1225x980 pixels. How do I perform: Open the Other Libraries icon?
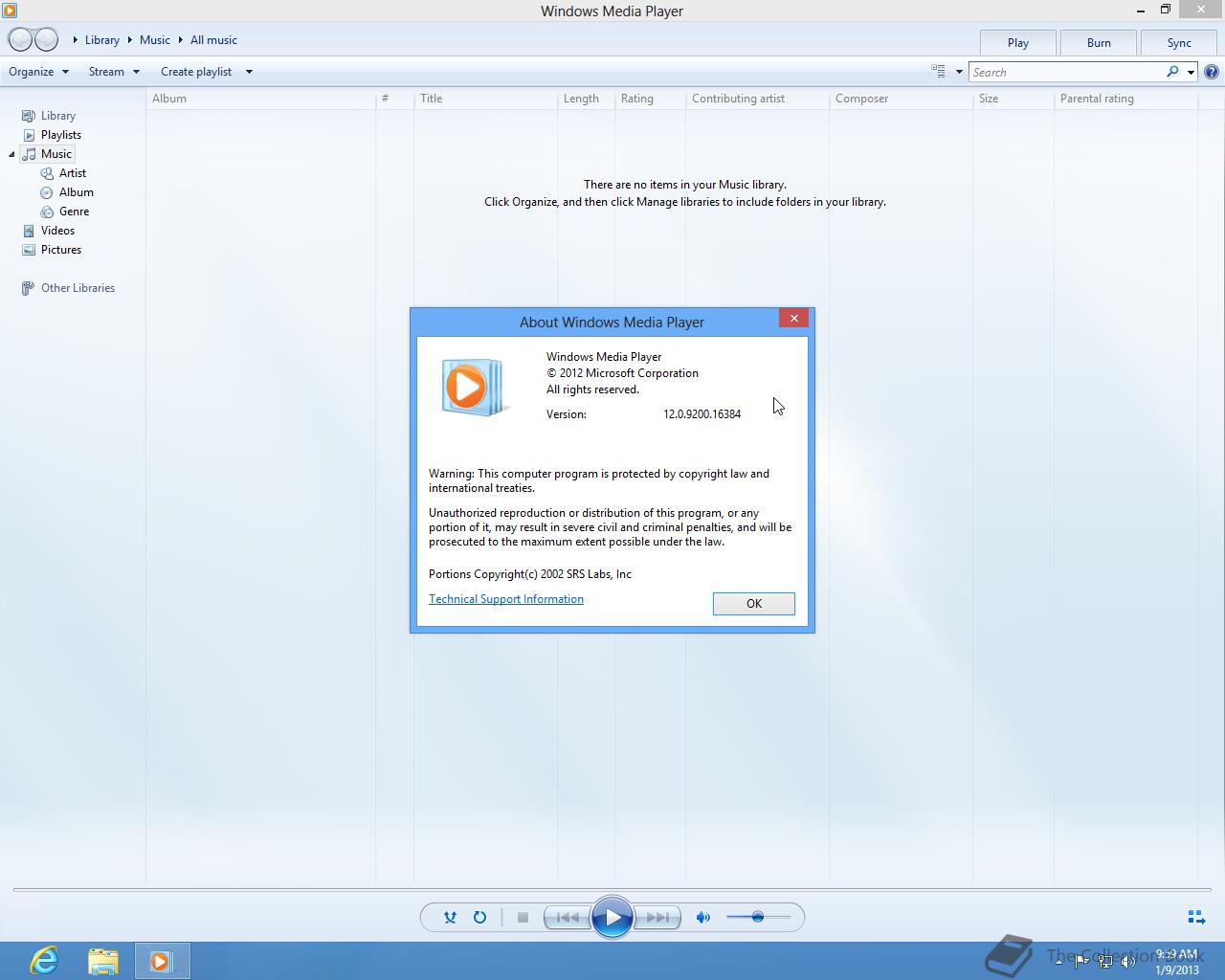tap(29, 288)
